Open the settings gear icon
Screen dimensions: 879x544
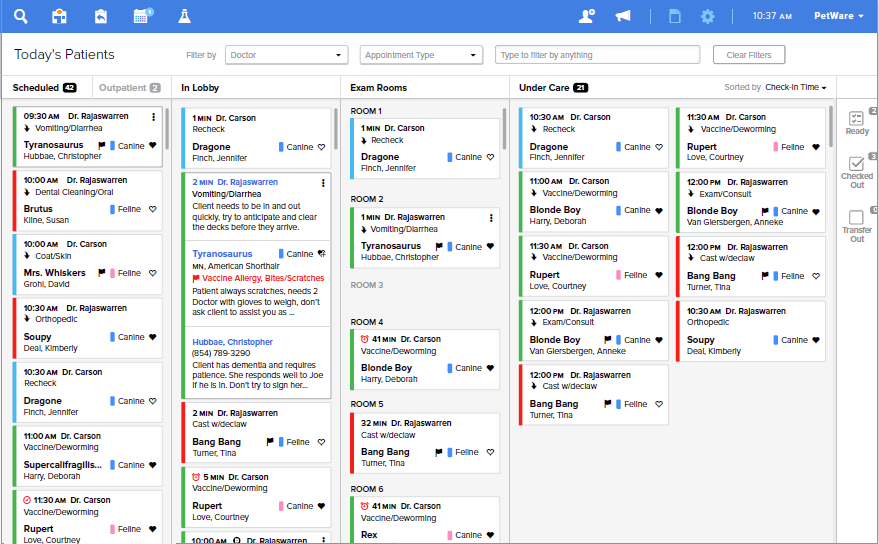707,16
